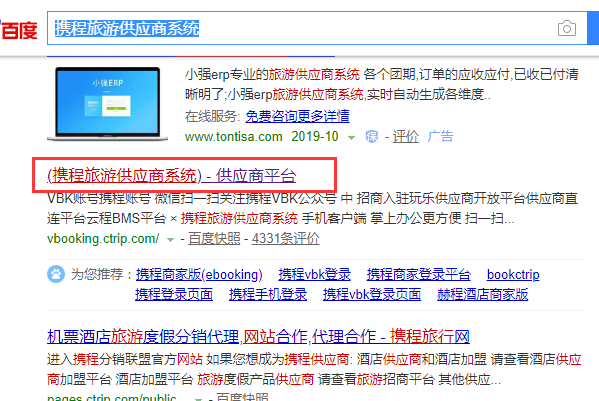
Task: Click the 携程登录页面 suggestion
Action: click(174, 294)
